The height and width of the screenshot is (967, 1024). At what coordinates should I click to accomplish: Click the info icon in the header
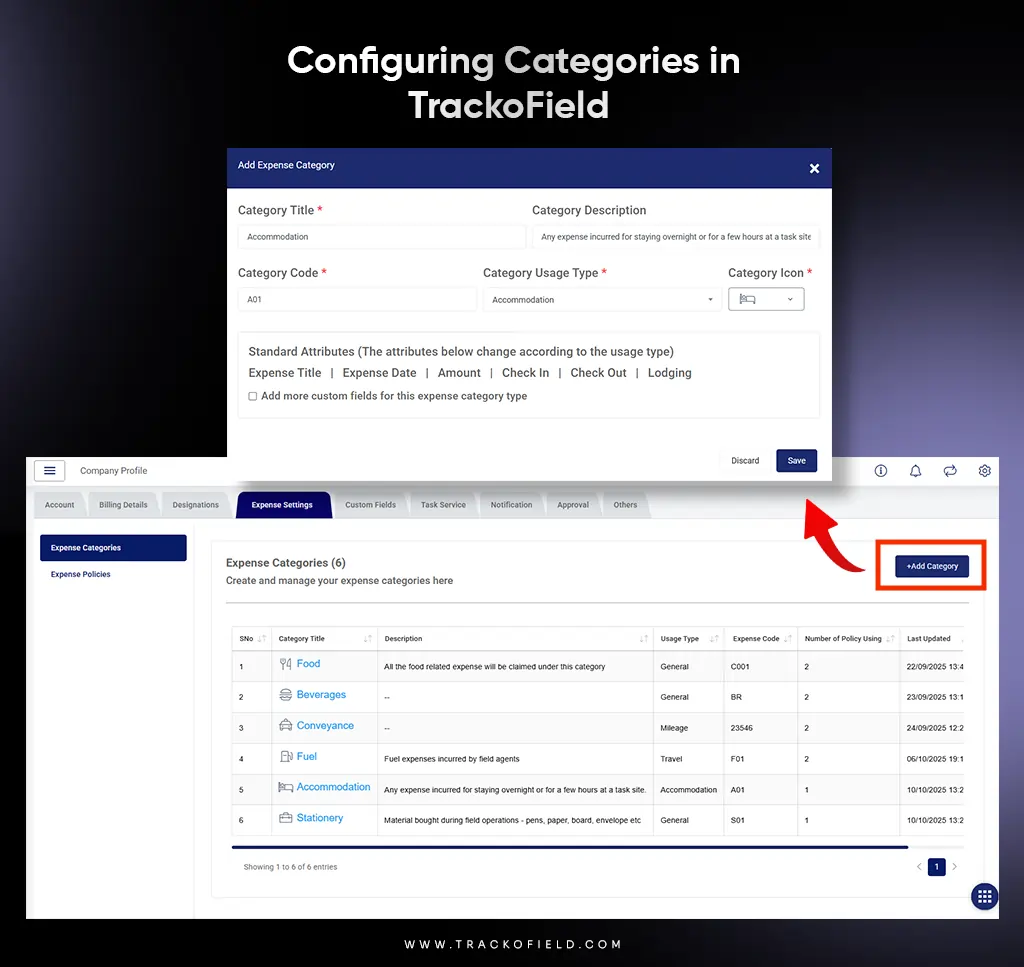pyautogui.click(x=880, y=470)
